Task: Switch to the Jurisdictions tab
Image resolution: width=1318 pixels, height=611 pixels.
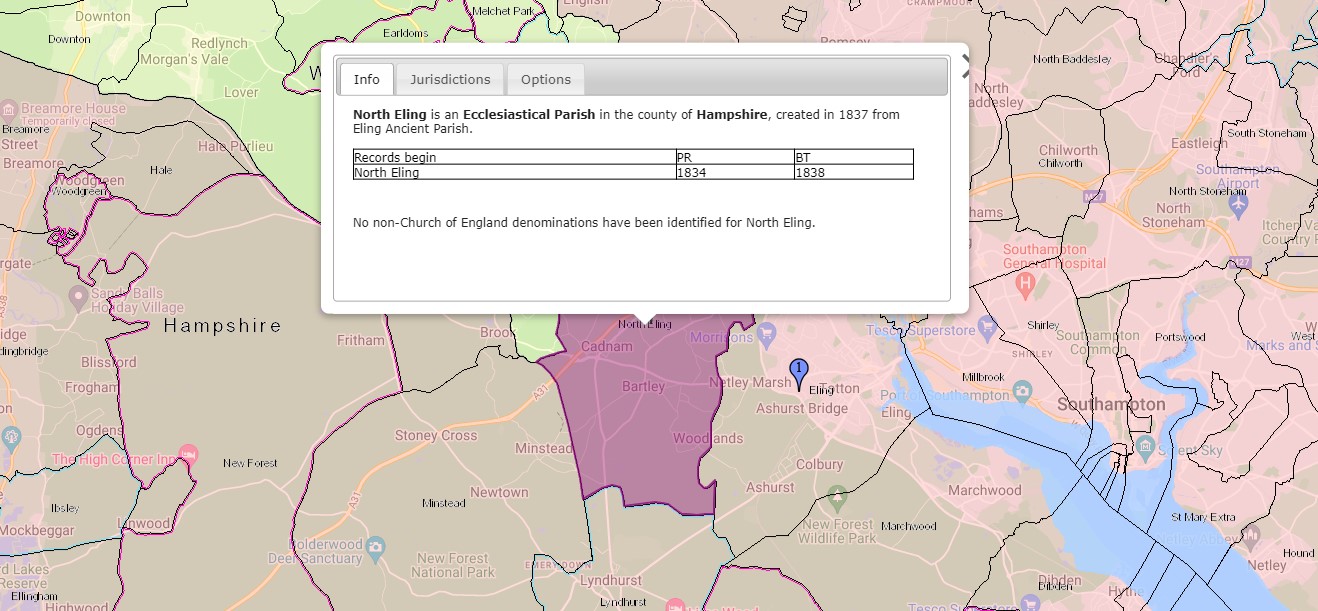Action: click(450, 79)
